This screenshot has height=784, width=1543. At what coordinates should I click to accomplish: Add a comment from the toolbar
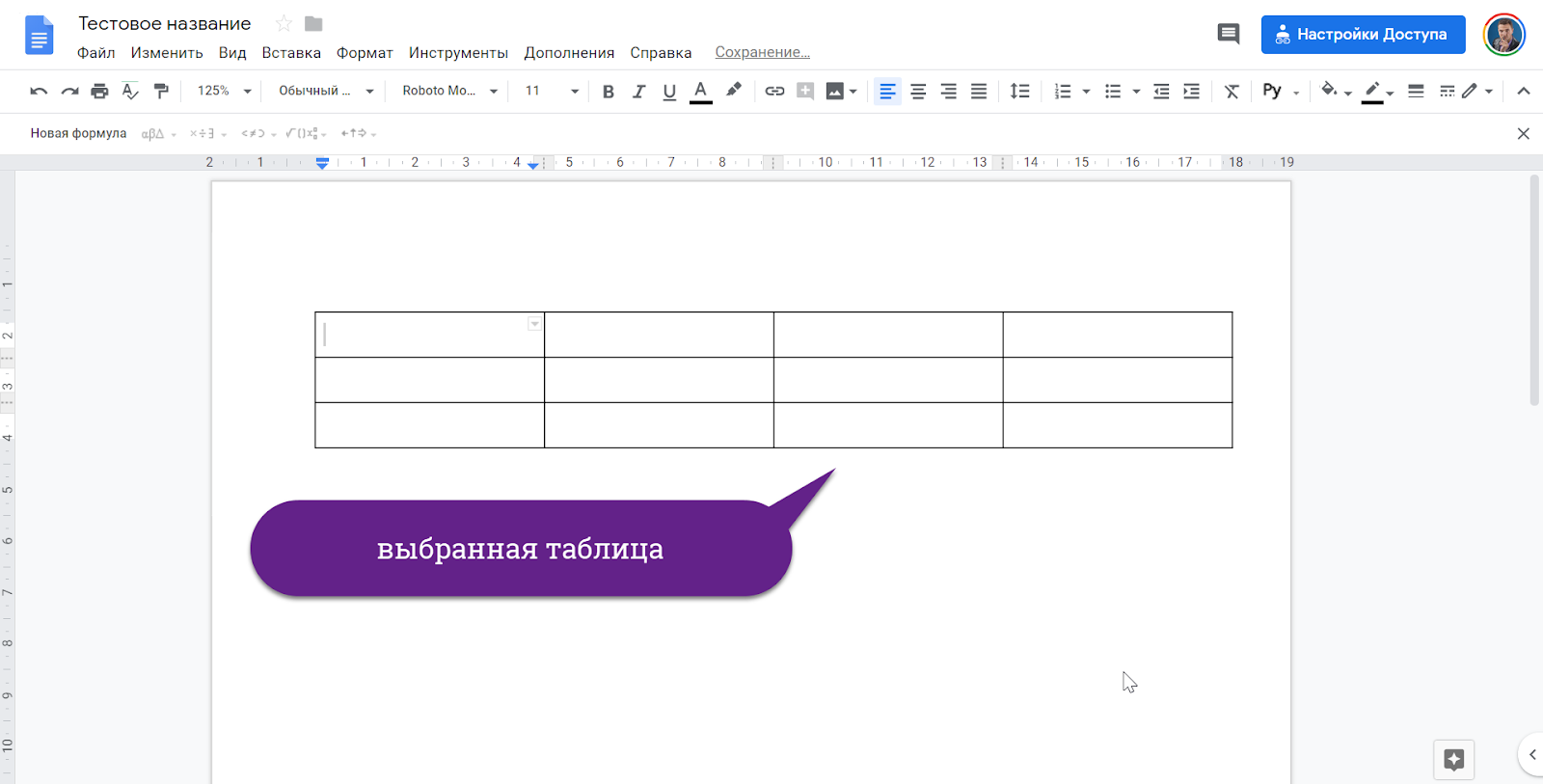805,91
